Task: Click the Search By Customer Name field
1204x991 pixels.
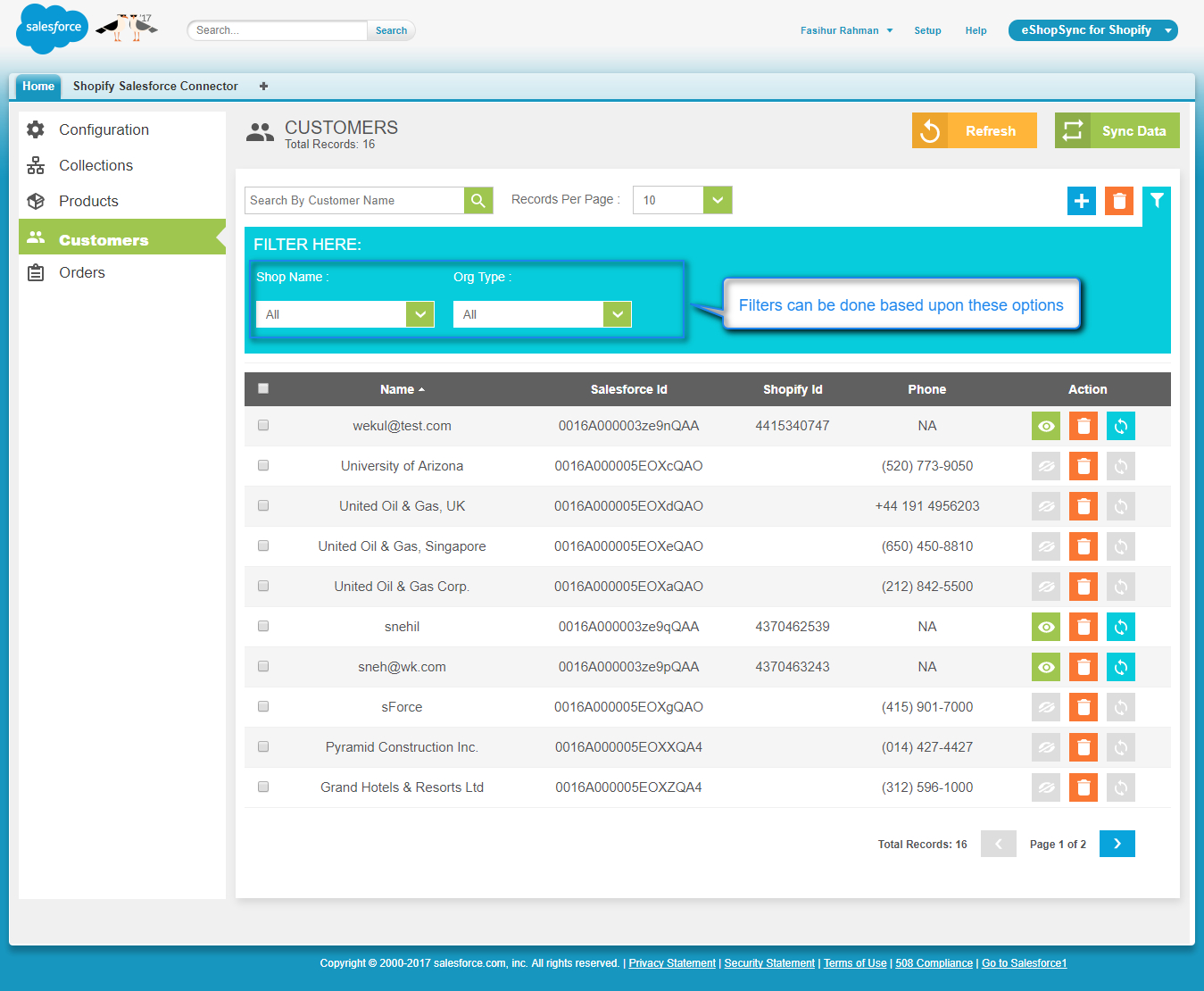Action: 354,200
